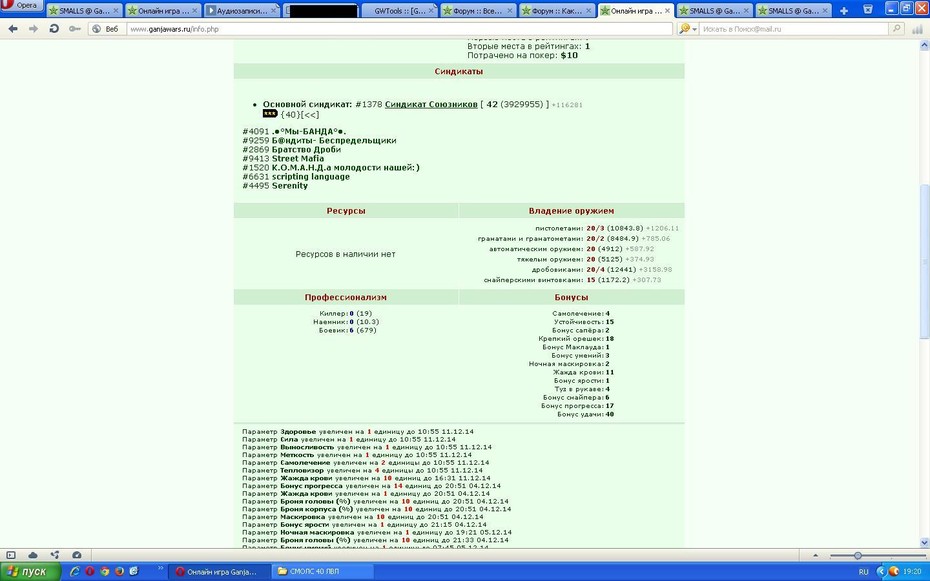The width and height of the screenshot is (930, 581).
Task: Click the Бонусы section header
Action: (x=571, y=297)
